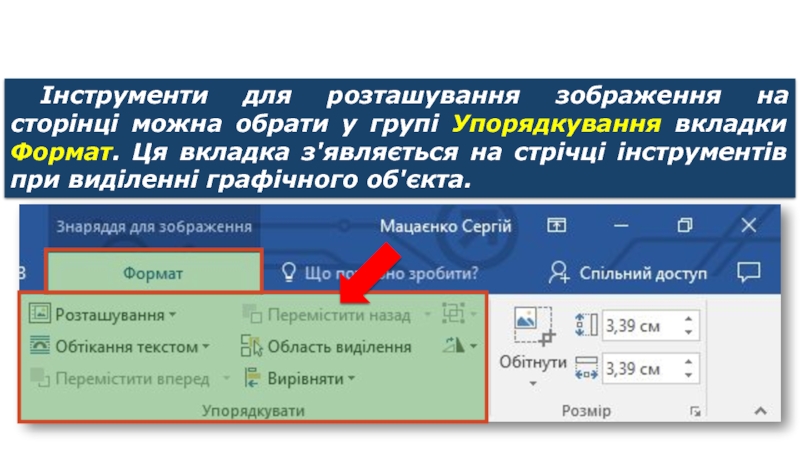
Task: Close the Word window
Action: tap(748, 225)
